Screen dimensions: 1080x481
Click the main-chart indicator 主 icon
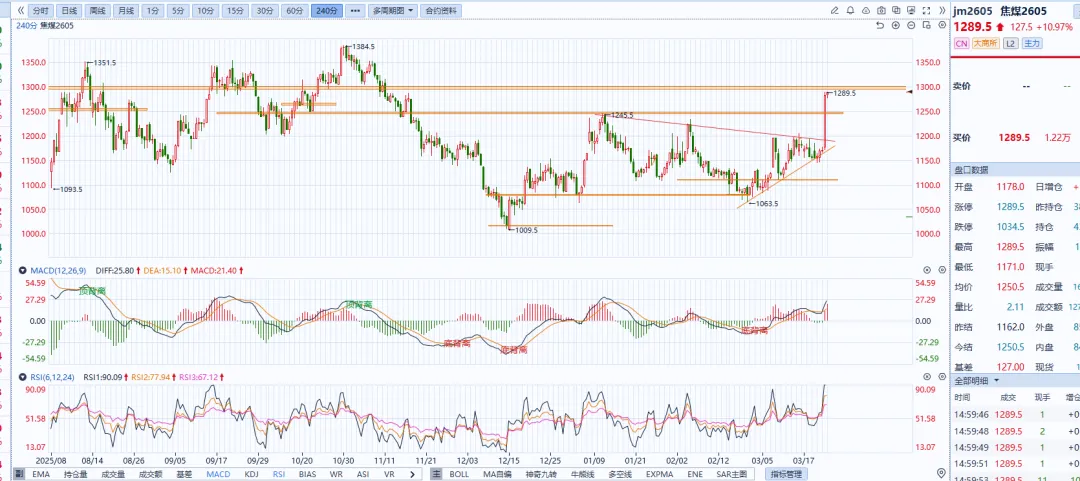point(437,474)
